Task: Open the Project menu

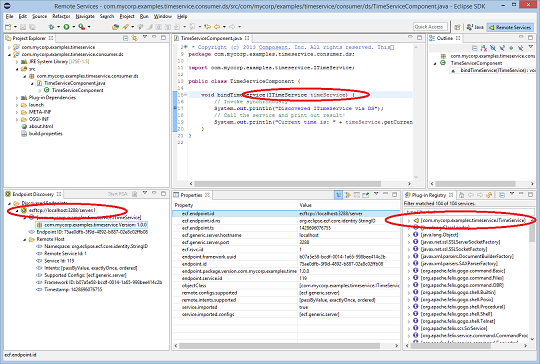Action: [127, 16]
